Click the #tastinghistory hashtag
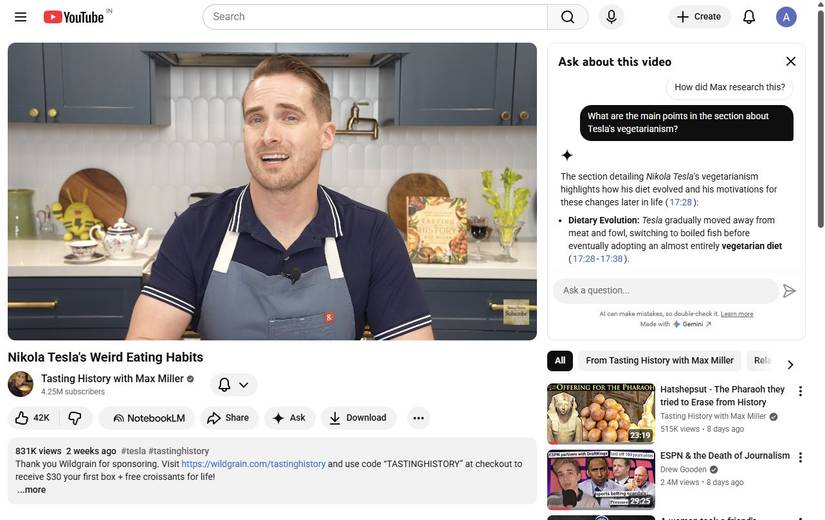825x520 pixels. (x=179, y=451)
